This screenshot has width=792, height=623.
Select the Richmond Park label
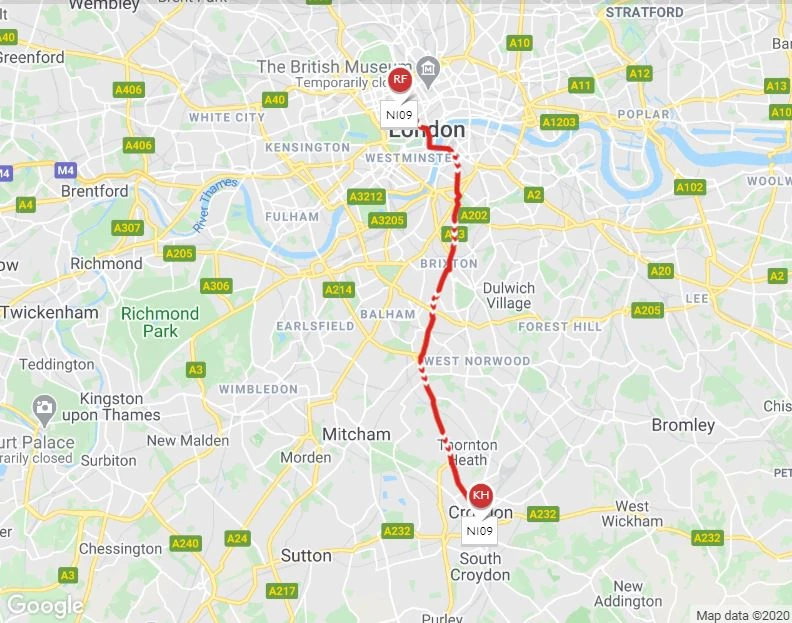[160, 322]
